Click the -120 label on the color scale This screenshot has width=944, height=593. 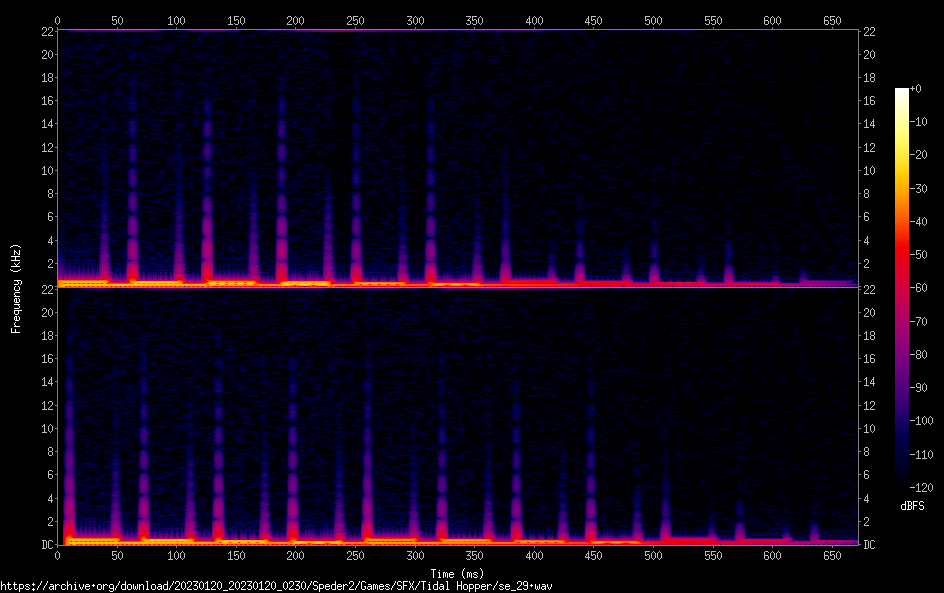pos(921,488)
